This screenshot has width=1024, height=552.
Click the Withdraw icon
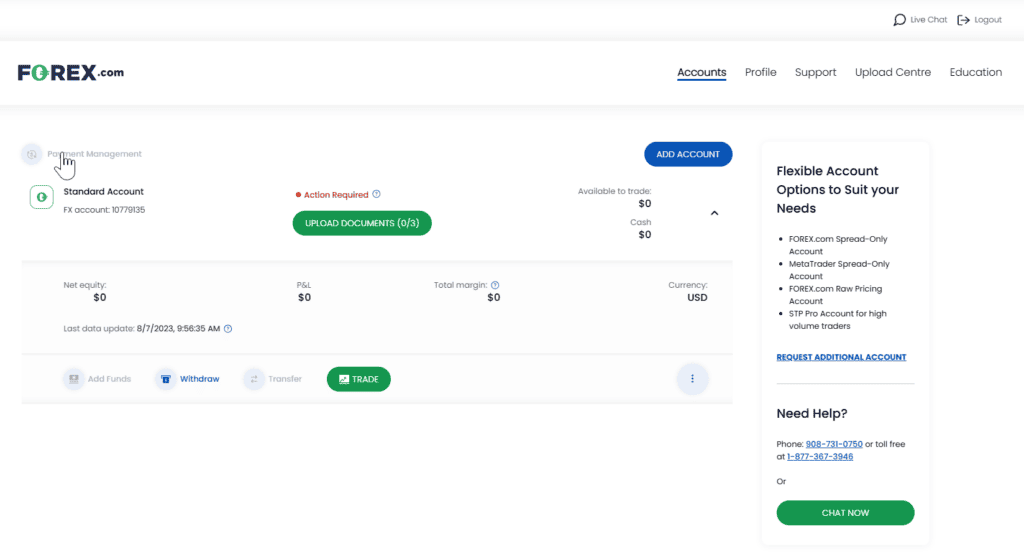click(166, 379)
